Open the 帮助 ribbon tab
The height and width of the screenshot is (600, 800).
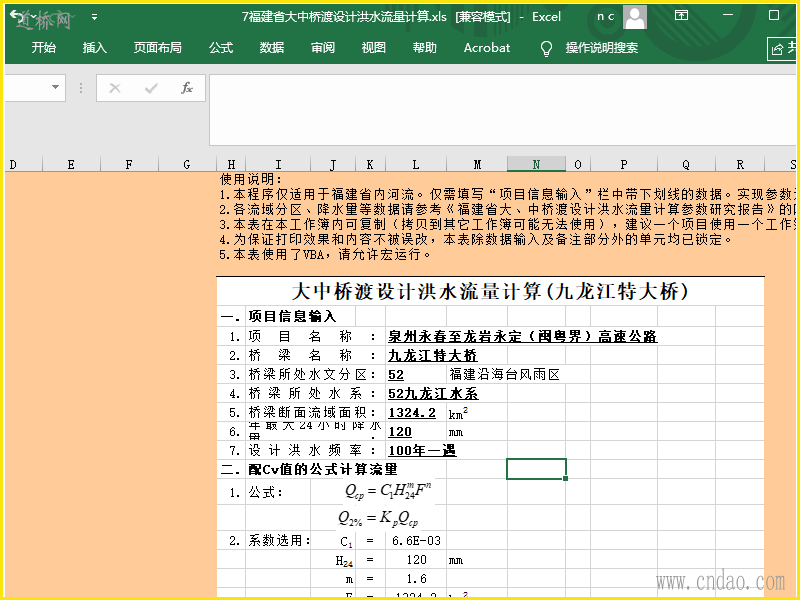pyautogui.click(x=424, y=48)
